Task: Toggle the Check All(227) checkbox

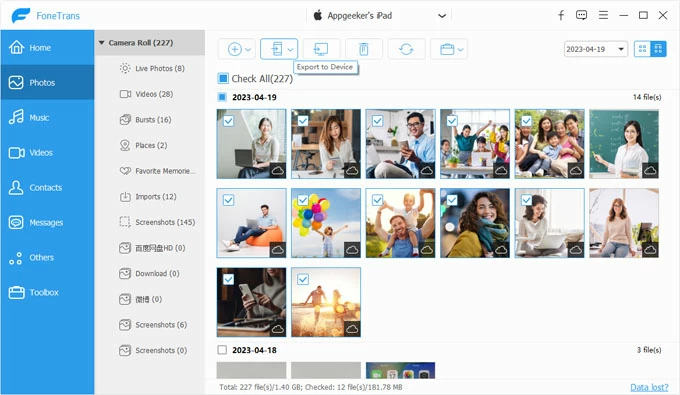Action: [223, 78]
